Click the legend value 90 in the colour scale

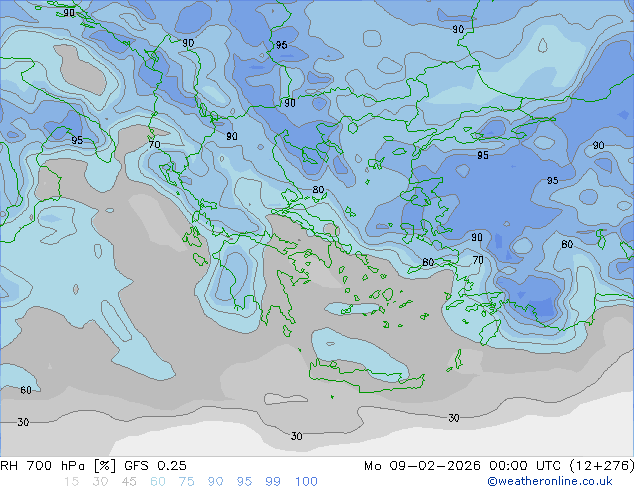[215, 482]
